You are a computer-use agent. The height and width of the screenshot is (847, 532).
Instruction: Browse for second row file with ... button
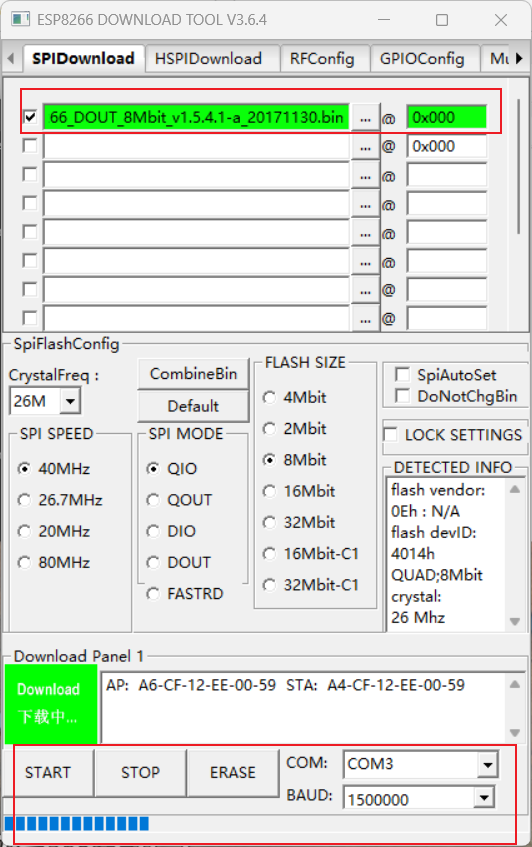coord(366,146)
